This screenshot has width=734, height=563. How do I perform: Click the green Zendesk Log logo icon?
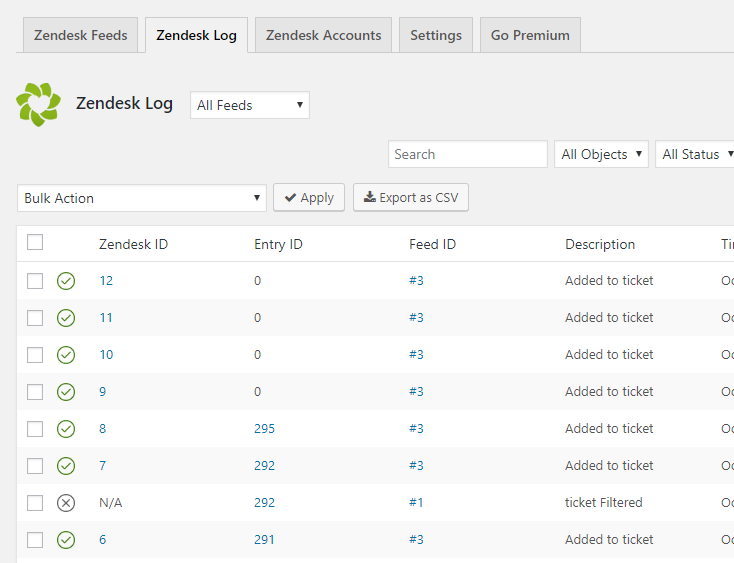(x=38, y=104)
